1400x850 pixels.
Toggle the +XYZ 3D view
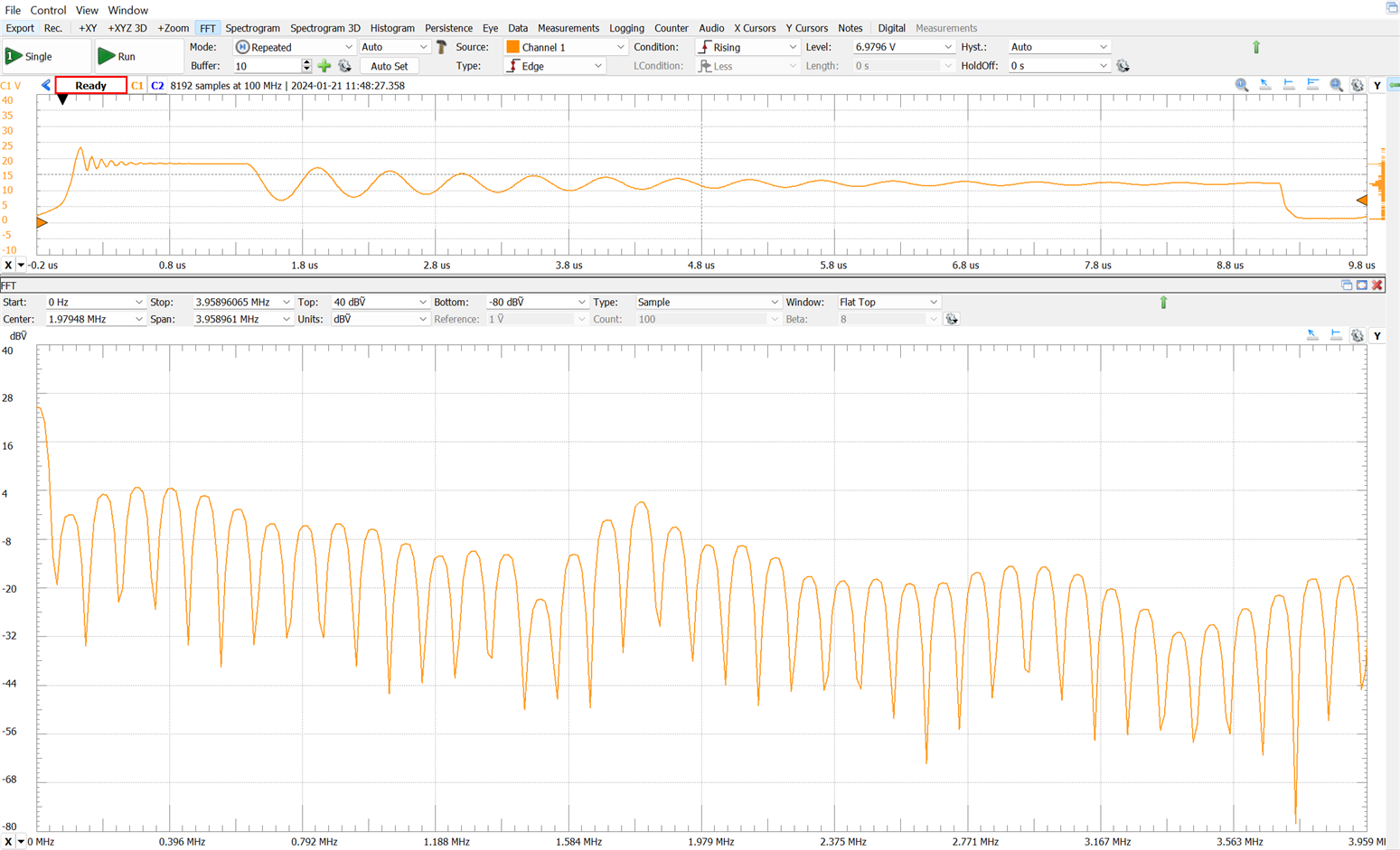tap(127, 28)
